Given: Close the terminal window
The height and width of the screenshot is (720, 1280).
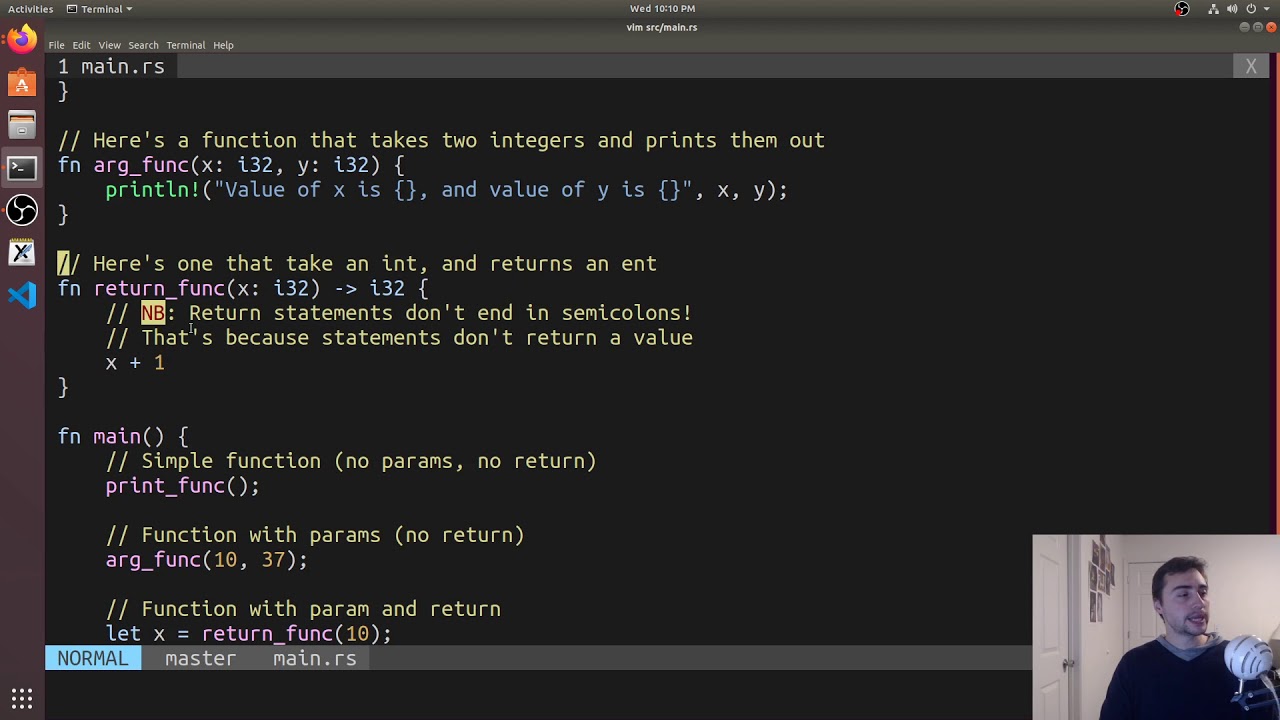Looking at the screenshot, I should coord(1272,27).
